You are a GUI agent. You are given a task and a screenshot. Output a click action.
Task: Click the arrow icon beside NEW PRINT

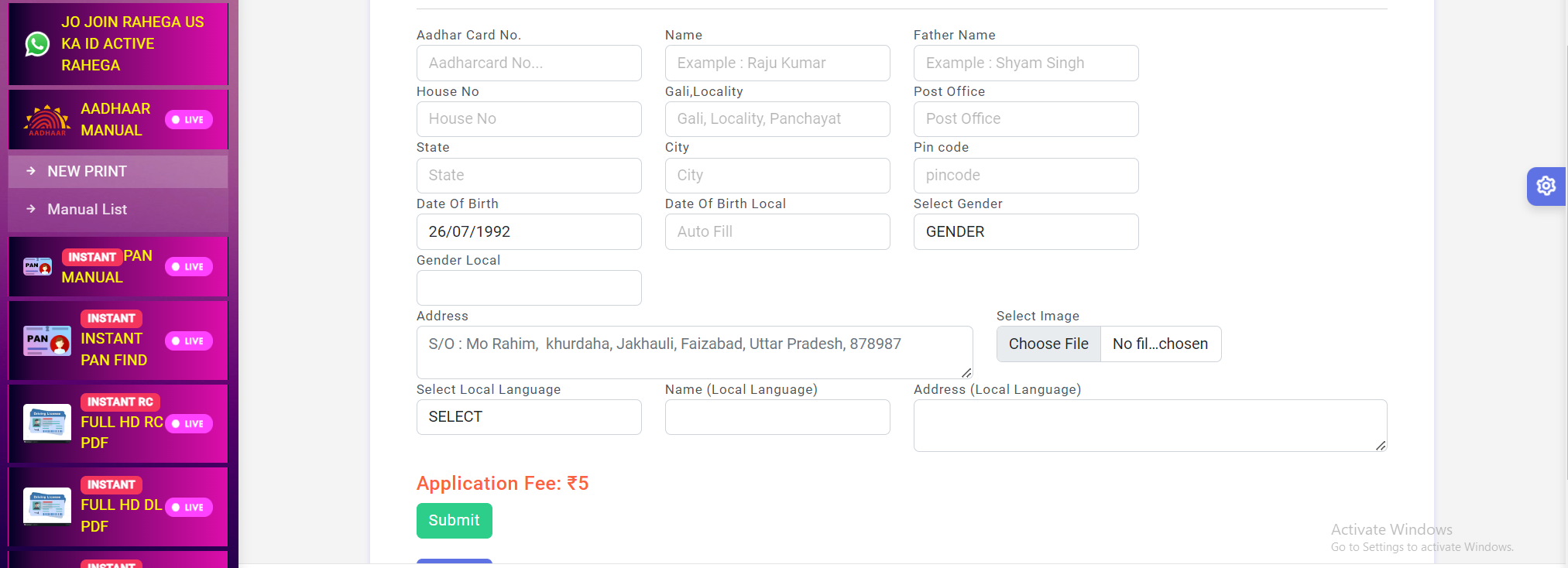[31, 171]
